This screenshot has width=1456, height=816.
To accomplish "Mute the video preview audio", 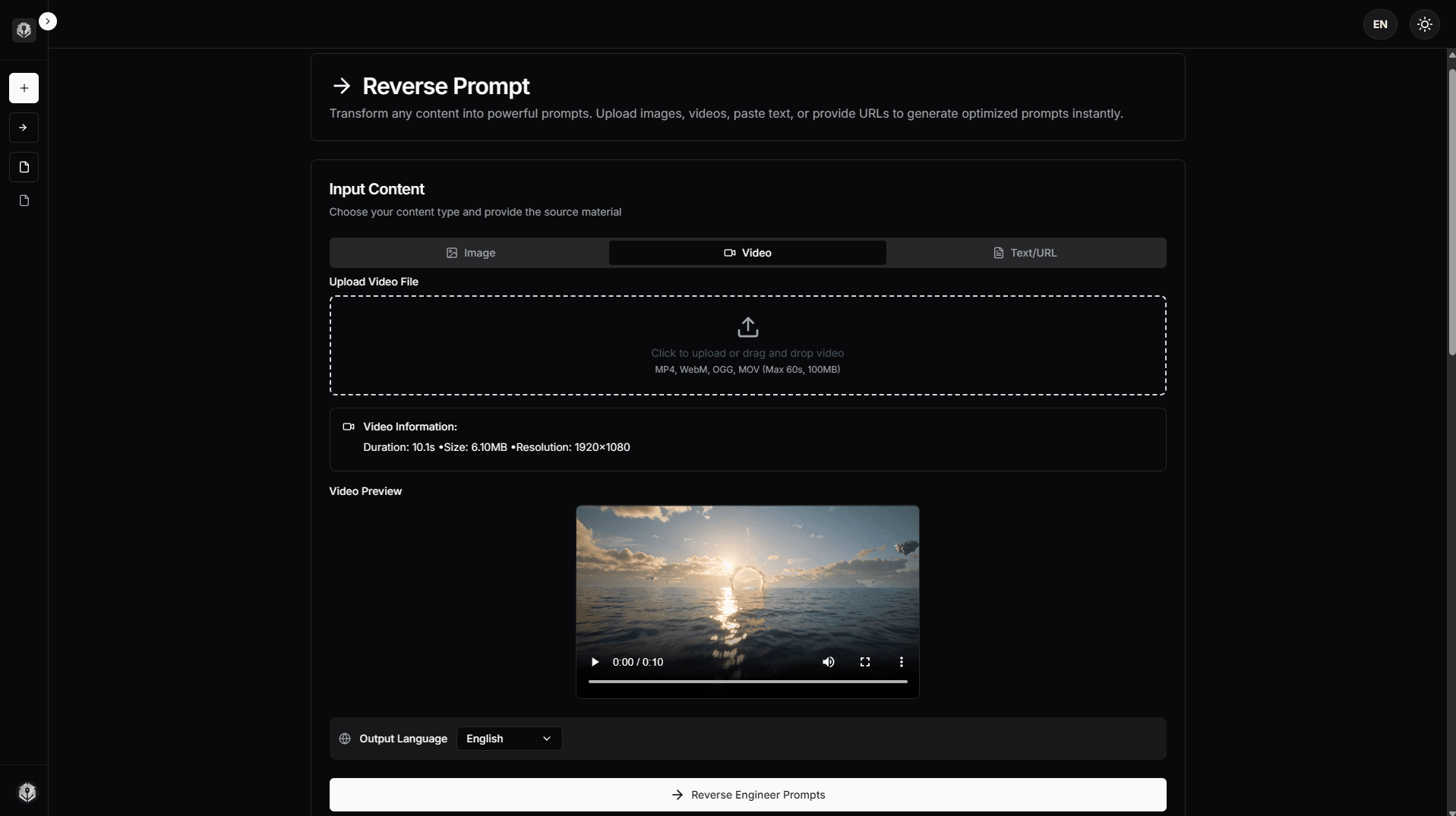I will (x=828, y=662).
